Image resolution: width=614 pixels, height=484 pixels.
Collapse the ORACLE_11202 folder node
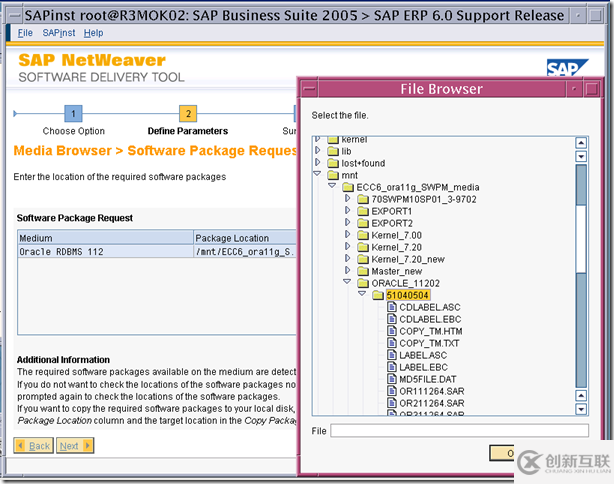[347, 282]
